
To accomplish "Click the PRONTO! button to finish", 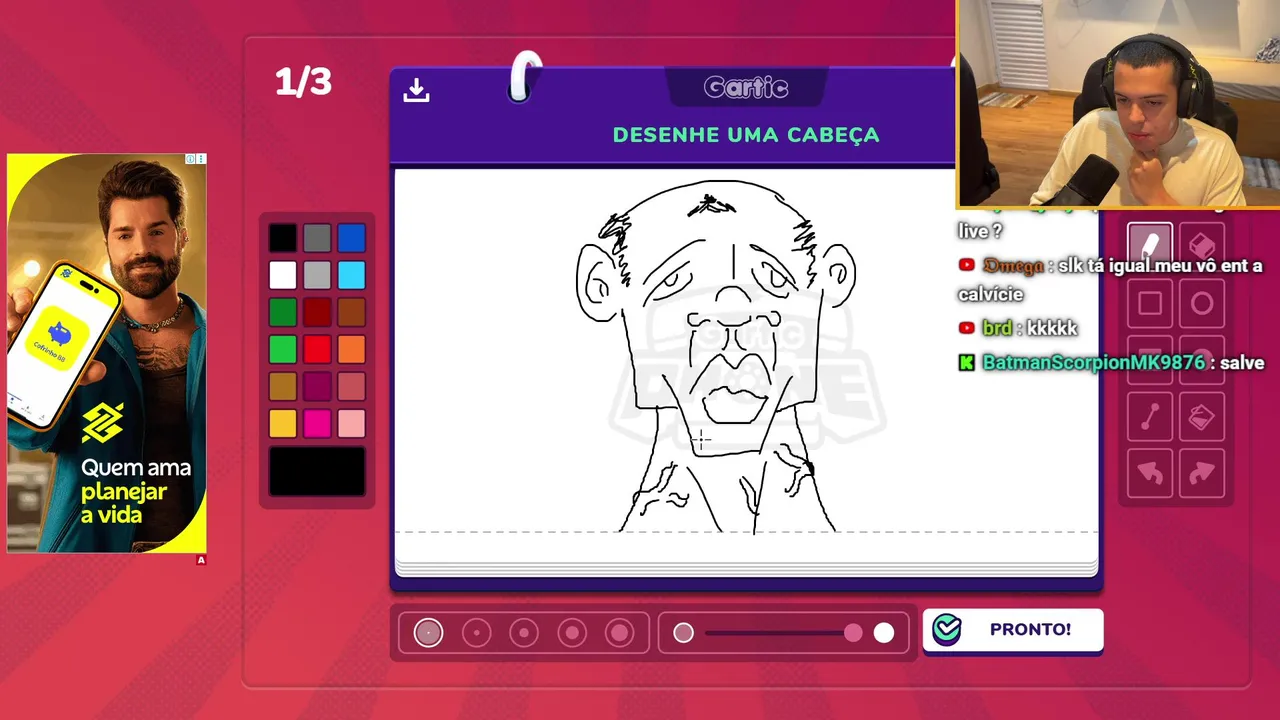I will point(1013,630).
